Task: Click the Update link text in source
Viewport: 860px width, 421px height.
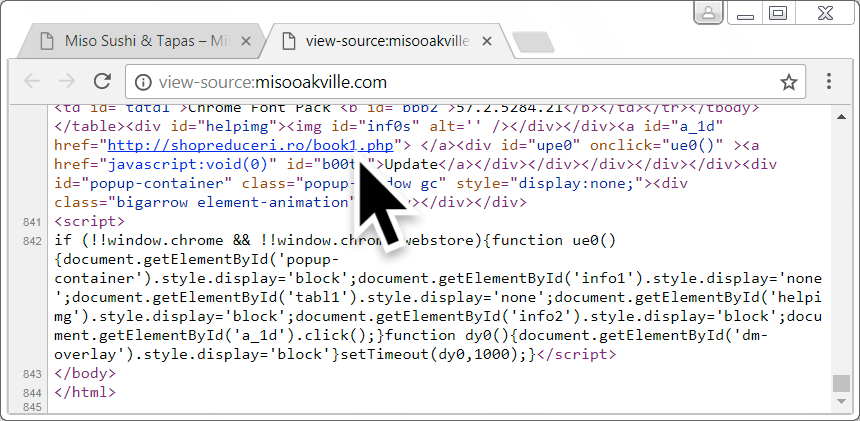Action: pos(411,164)
